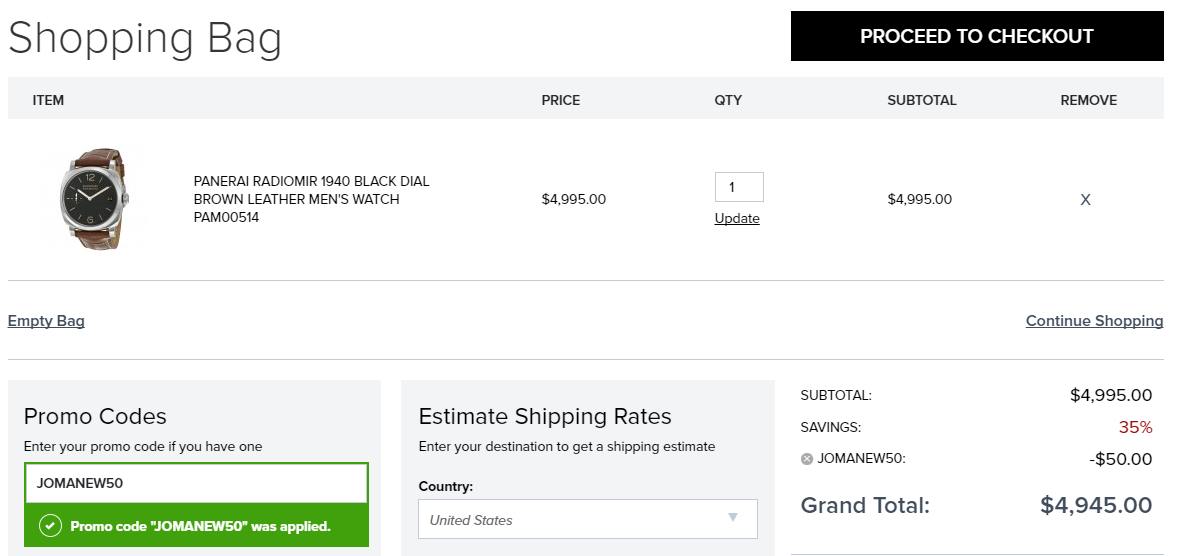Click the Promo Codes heading
The width and height of the screenshot is (1179, 556).
[95, 416]
